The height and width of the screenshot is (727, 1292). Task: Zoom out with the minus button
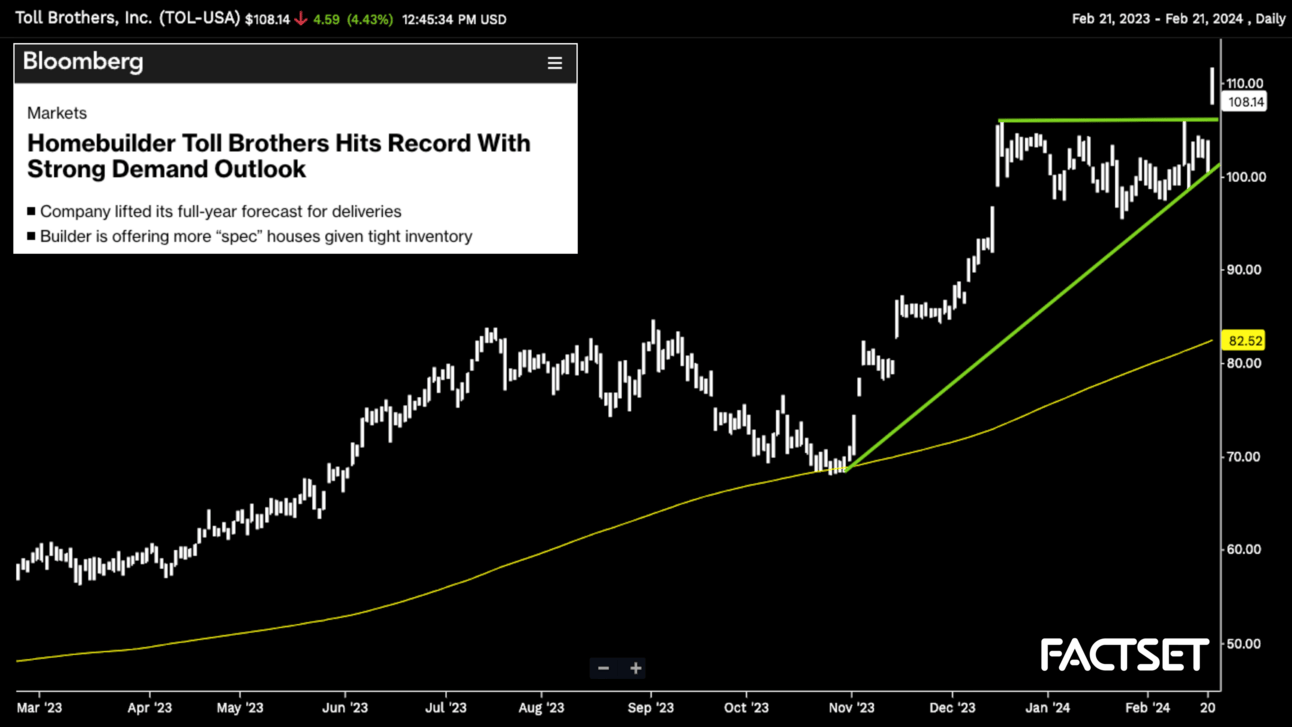603,668
